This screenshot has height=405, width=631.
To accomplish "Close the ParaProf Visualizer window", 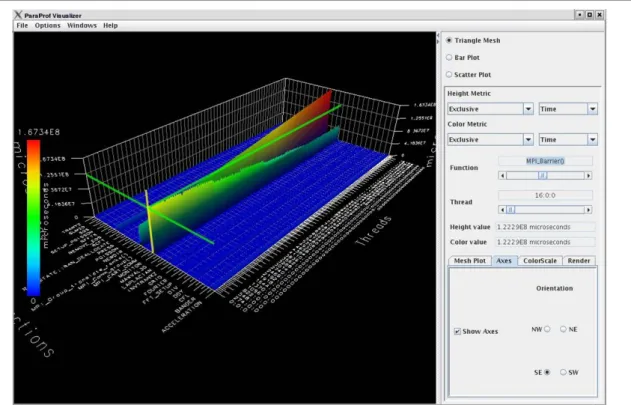I will pos(600,14).
